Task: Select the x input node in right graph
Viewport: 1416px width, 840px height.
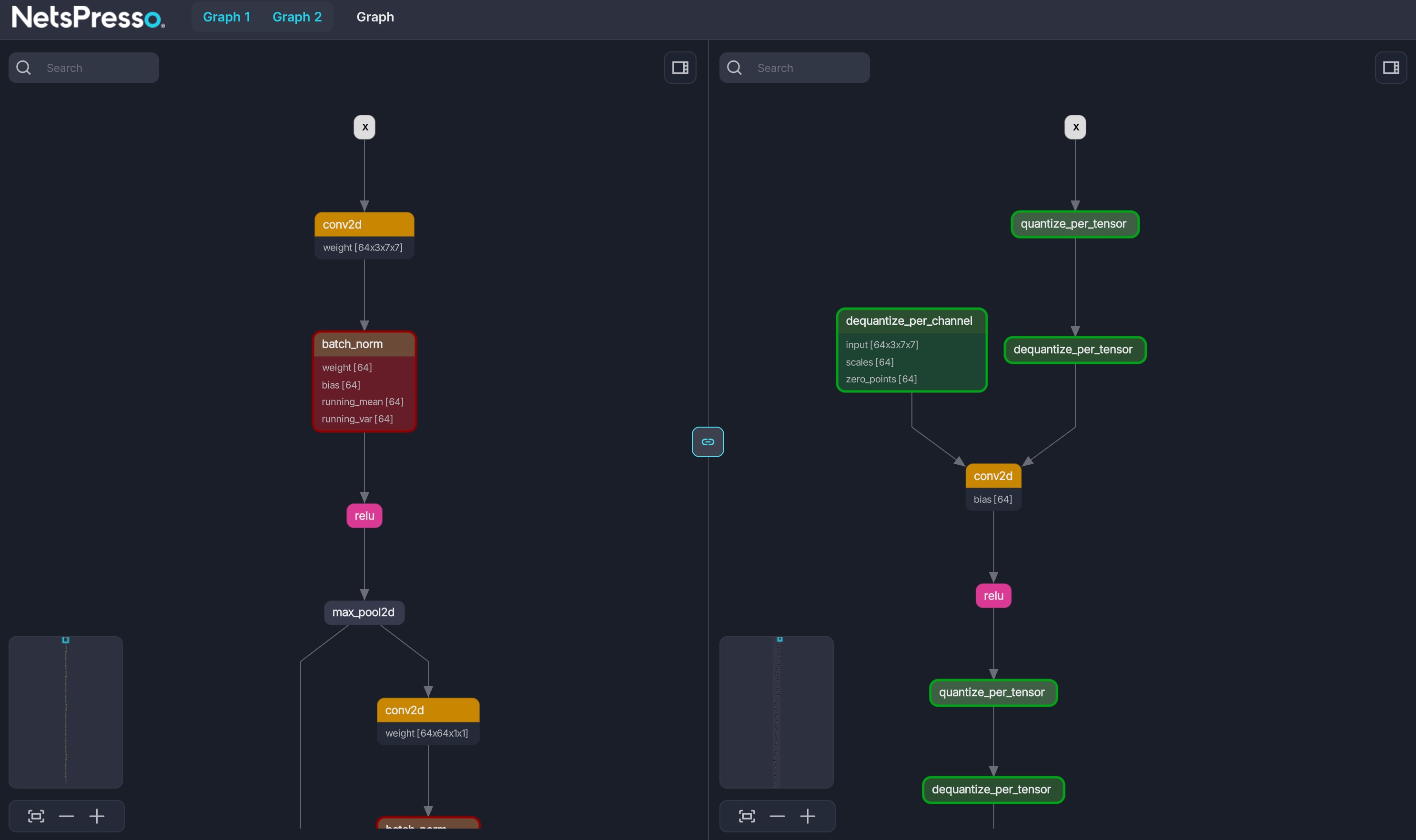Action: tap(1075, 127)
